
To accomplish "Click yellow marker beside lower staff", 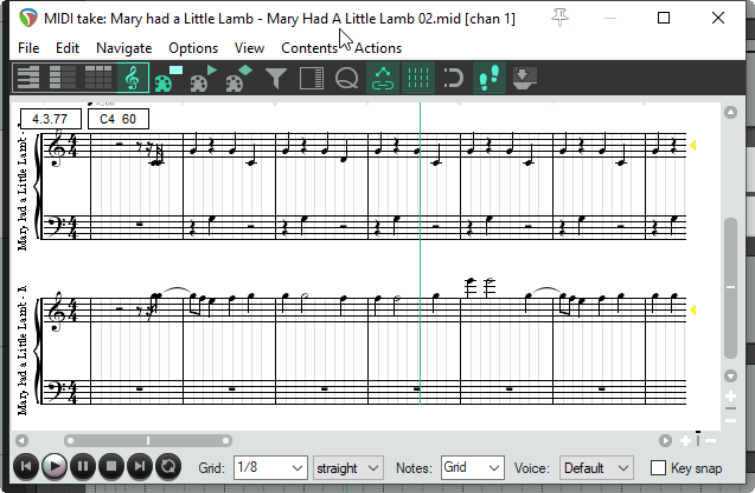I will tap(693, 310).
